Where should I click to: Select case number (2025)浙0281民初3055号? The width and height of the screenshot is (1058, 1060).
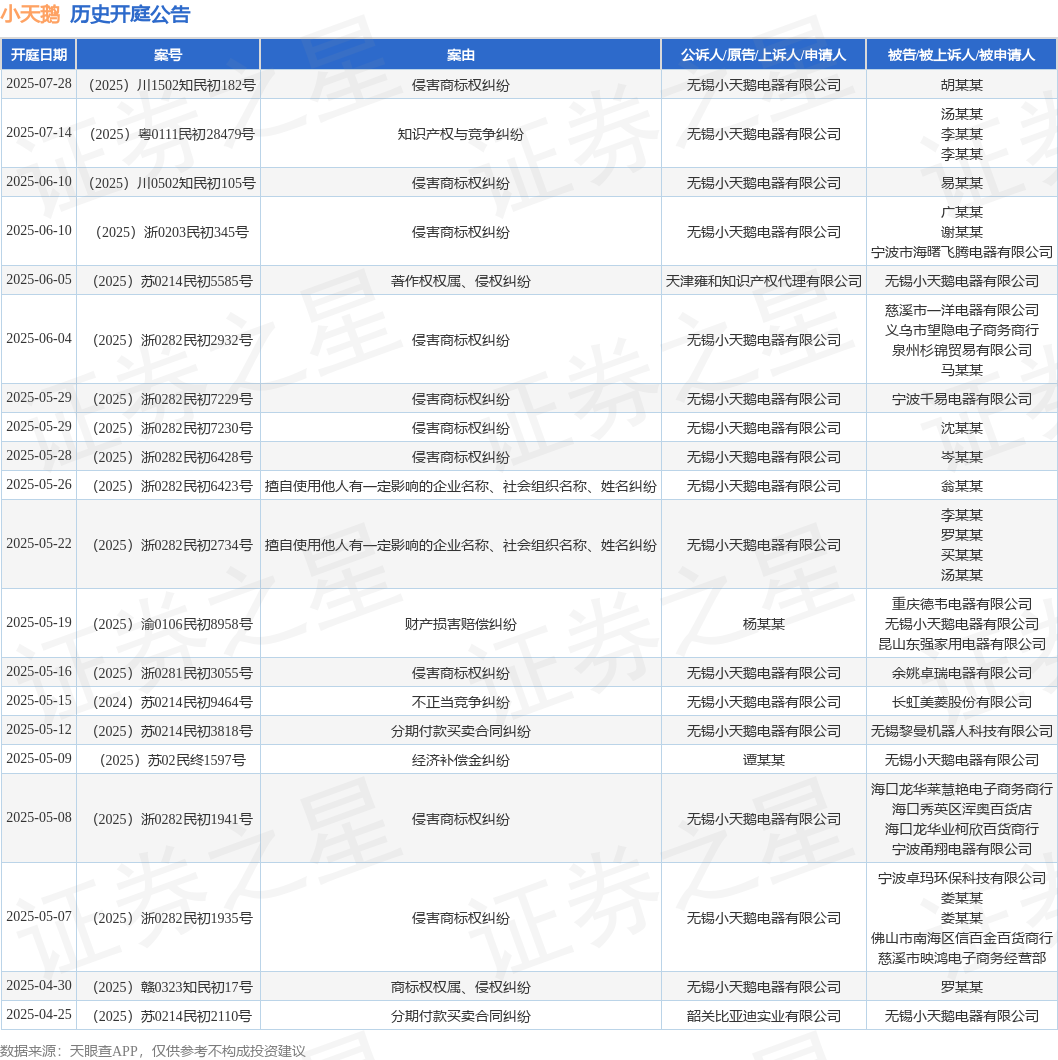tap(172, 673)
